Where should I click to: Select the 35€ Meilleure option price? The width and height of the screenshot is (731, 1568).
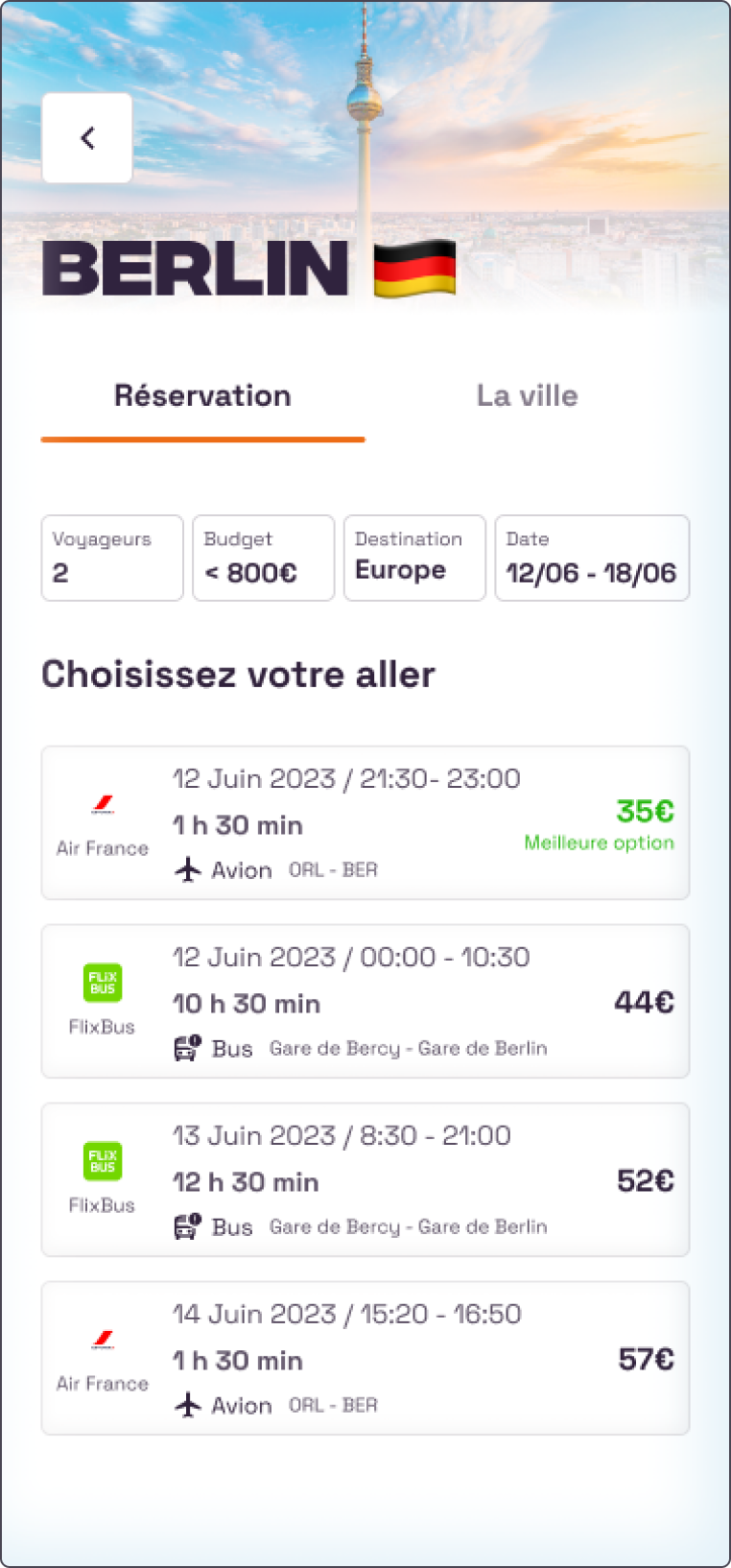[x=645, y=812]
